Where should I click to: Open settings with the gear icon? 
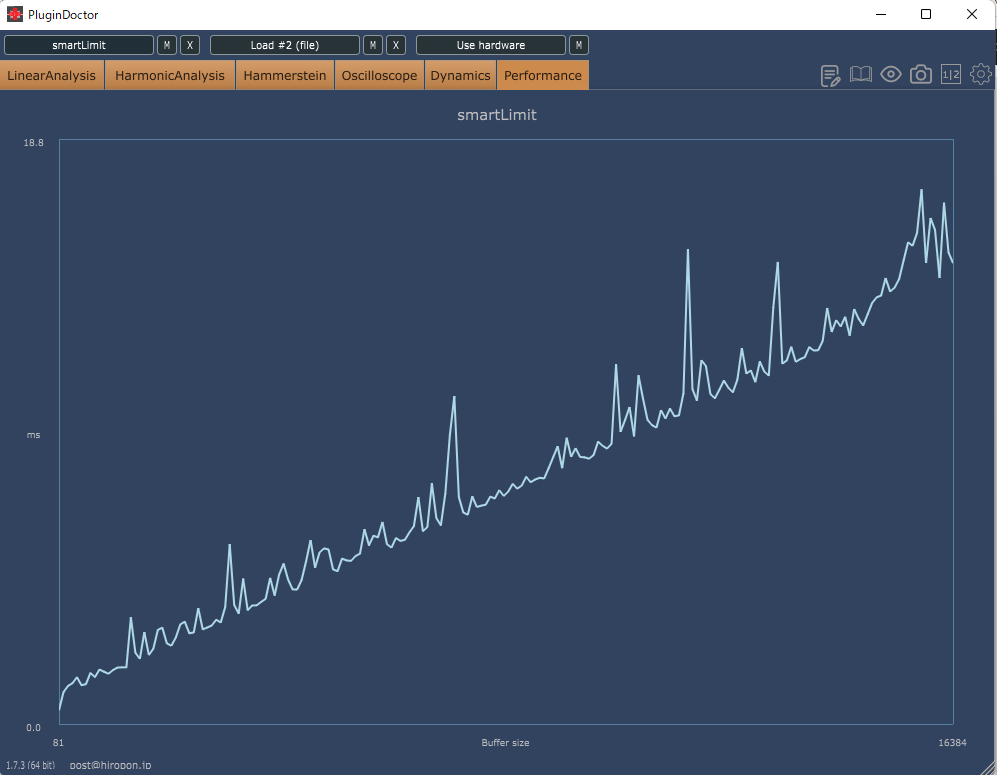click(980, 74)
